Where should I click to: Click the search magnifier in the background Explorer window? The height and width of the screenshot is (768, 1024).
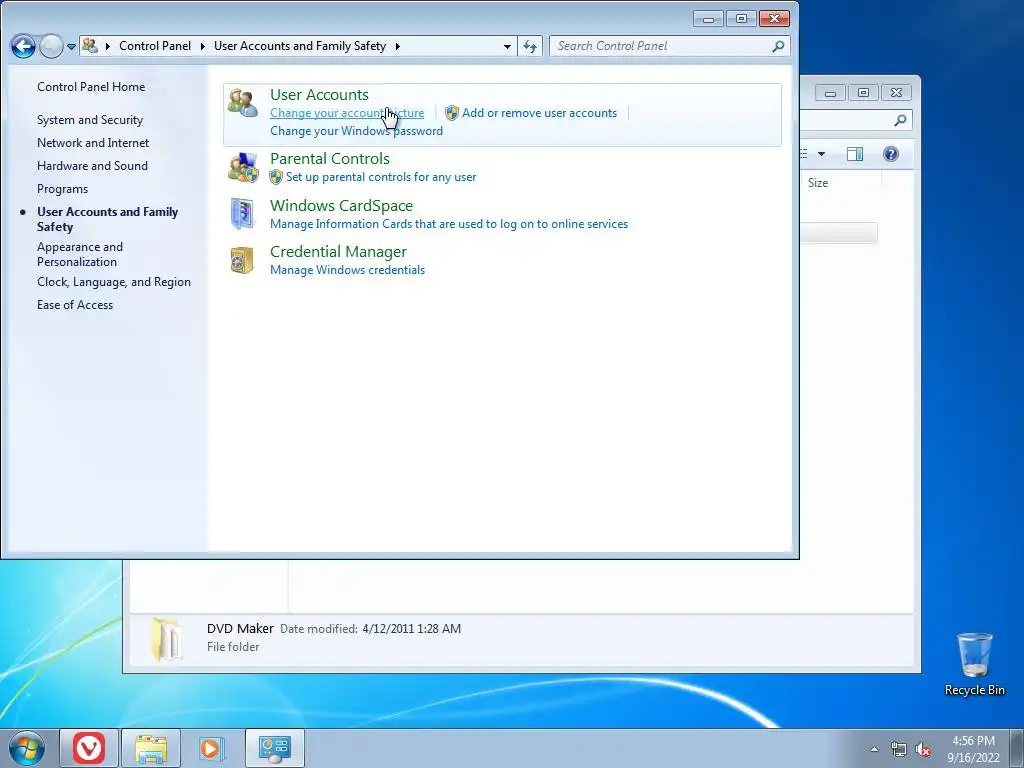pos(900,120)
